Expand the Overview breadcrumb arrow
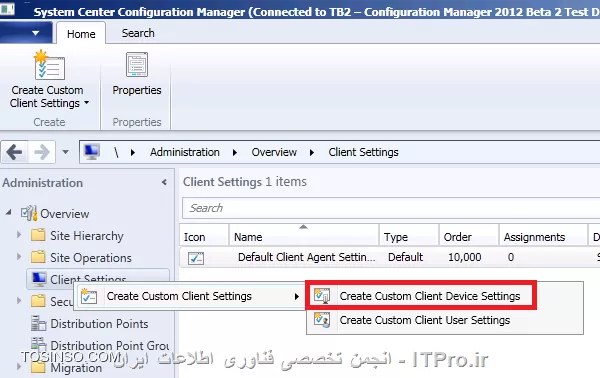 pos(311,152)
